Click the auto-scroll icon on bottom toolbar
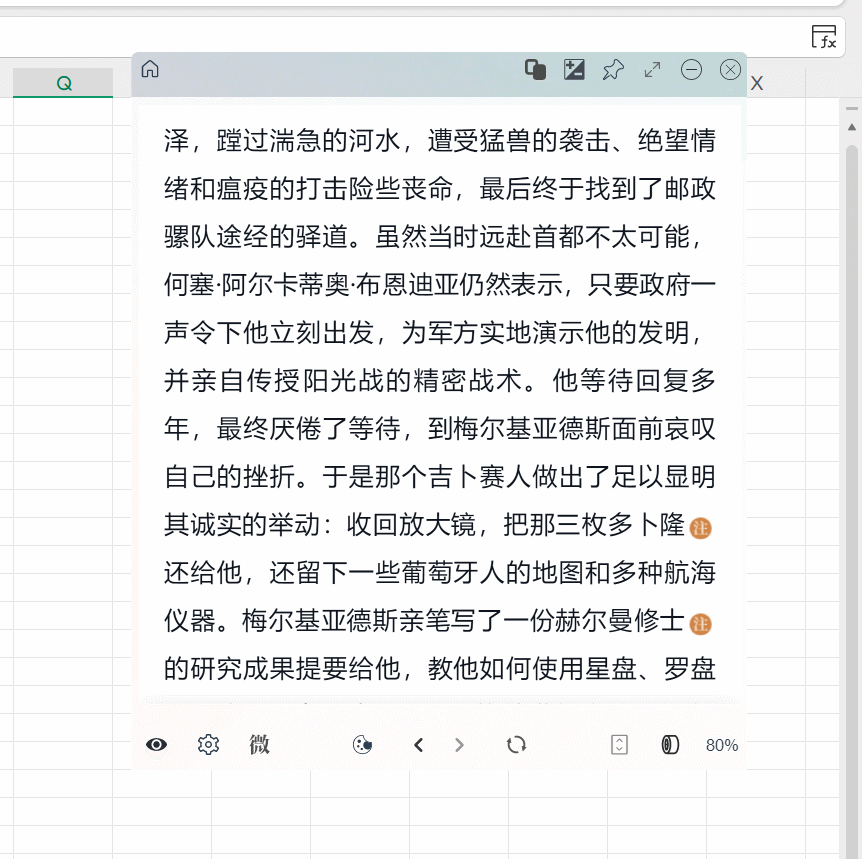The image size is (862, 859). coord(619,744)
